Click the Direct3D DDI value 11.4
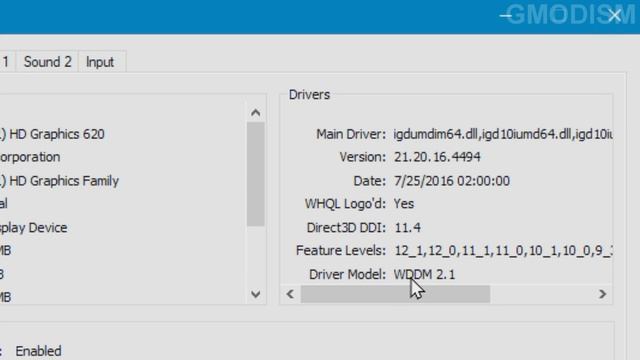Image resolution: width=640 pixels, height=360 pixels. [x=408, y=227]
